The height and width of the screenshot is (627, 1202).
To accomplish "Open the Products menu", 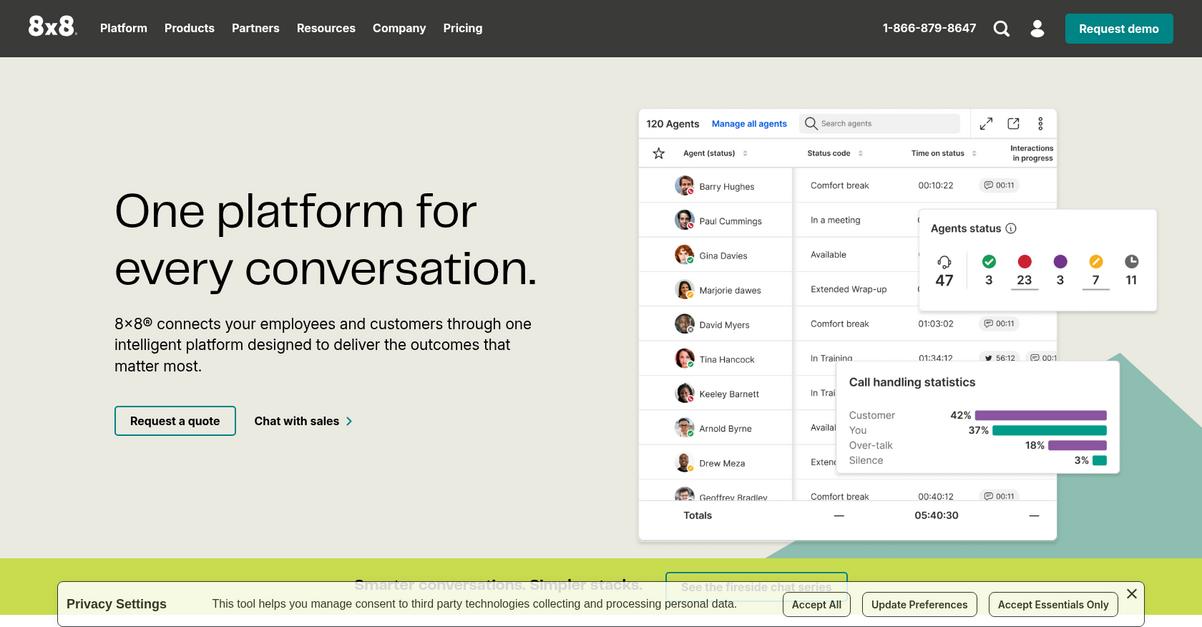I will coord(189,28).
